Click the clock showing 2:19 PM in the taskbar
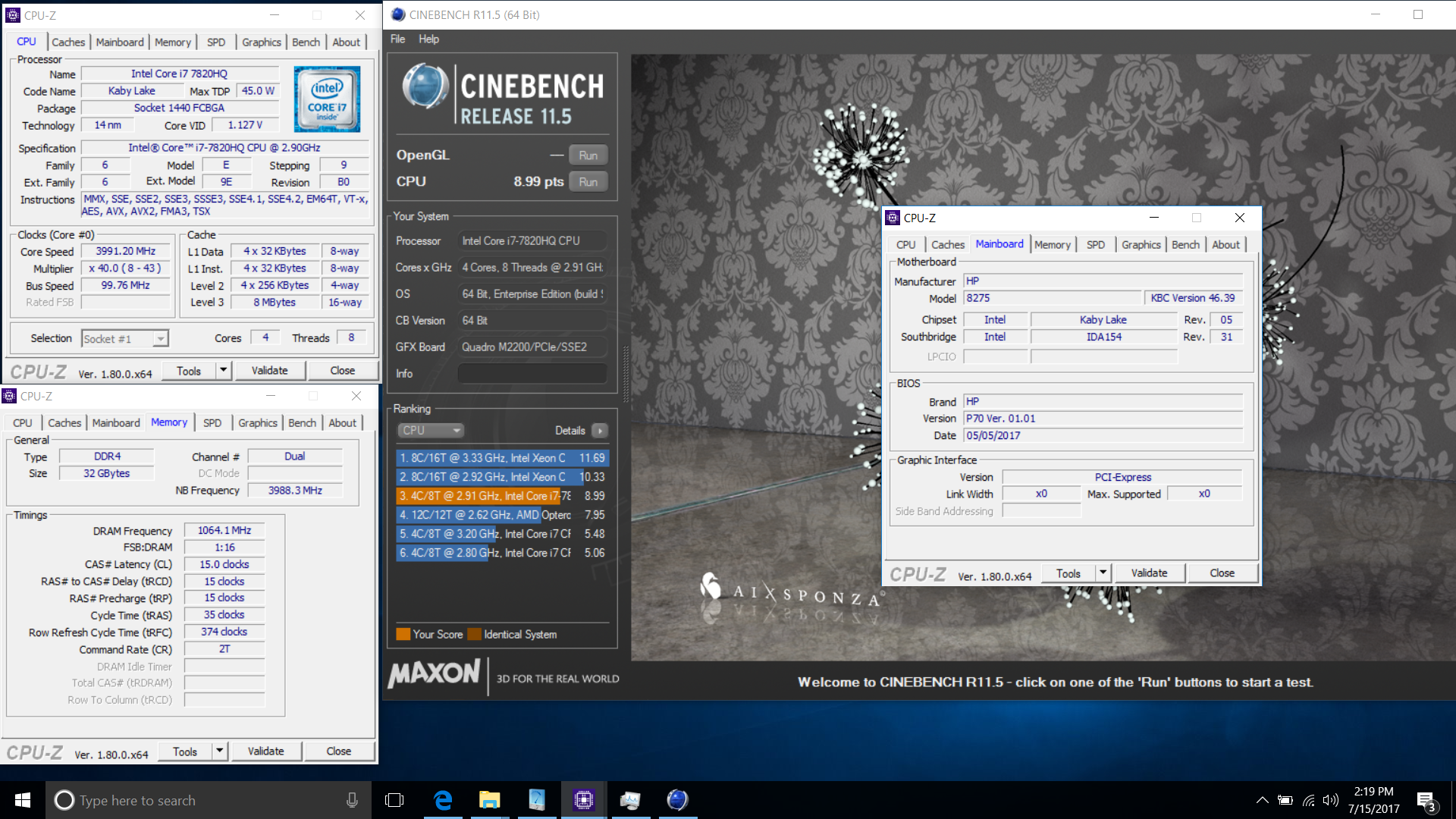 coord(1374,792)
